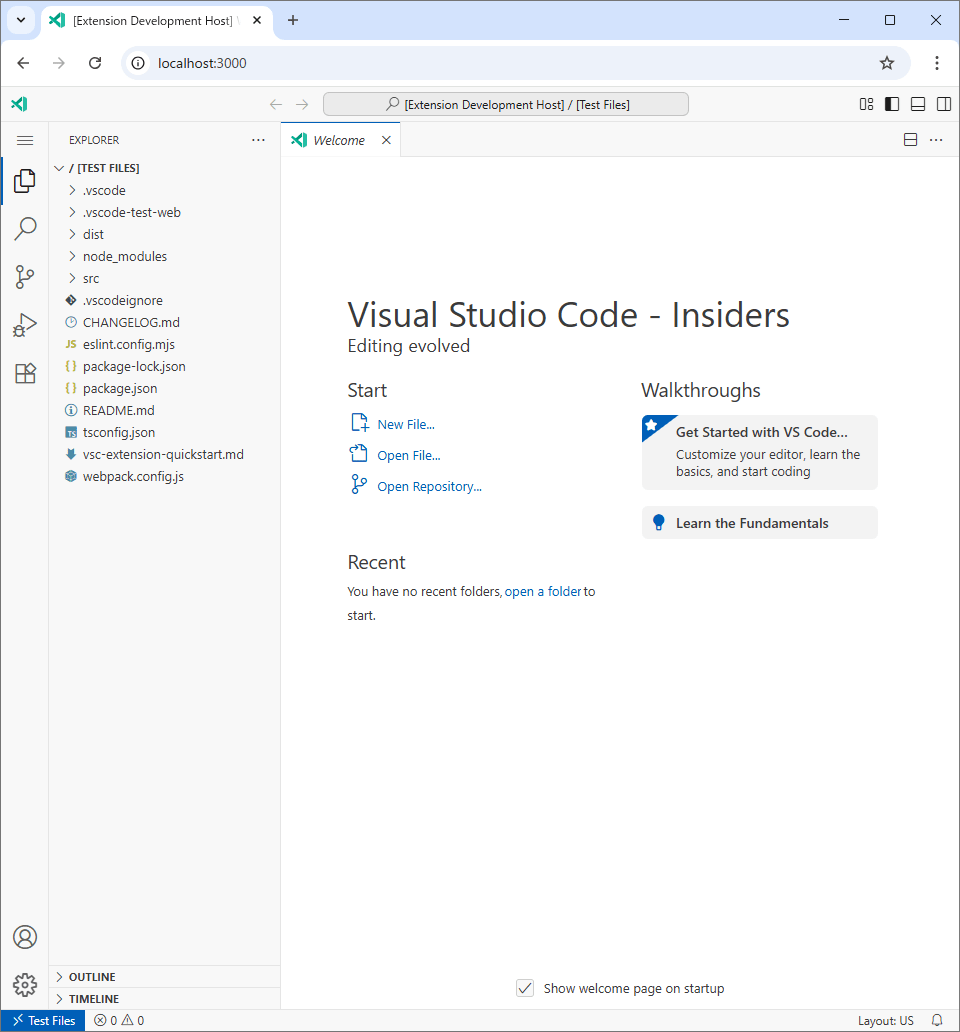Image resolution: width=960 pixels, height=1032 pixels.
Task: Toggle Primary Side Bar visibility
Action: point(892,104)
